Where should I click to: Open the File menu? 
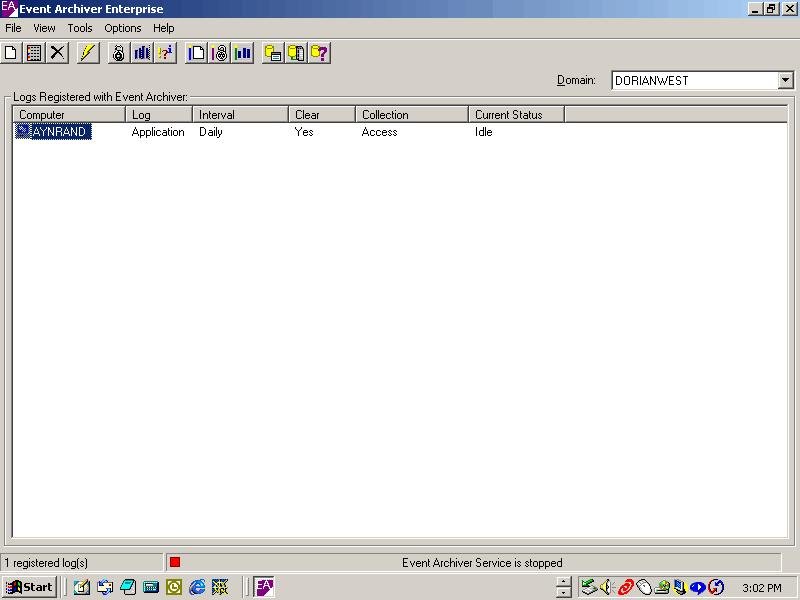pos(13,28)
